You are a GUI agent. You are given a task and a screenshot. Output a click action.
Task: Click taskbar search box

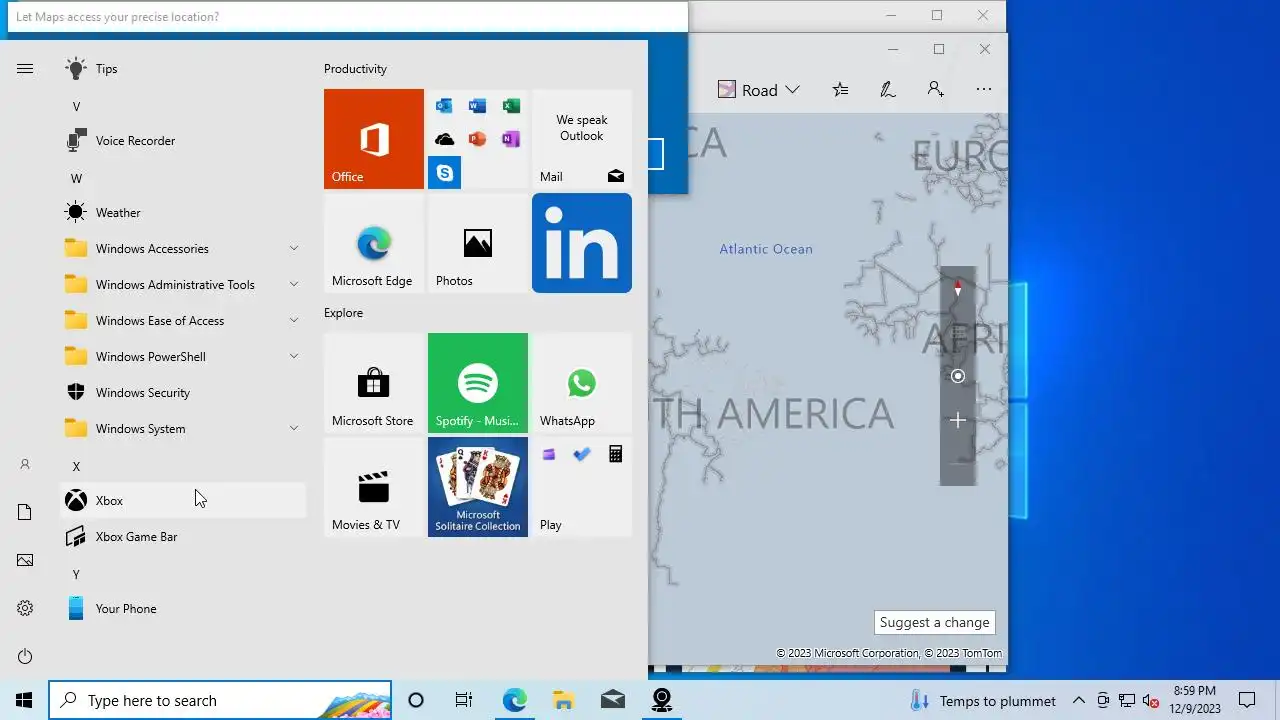(x=220, y=700)
